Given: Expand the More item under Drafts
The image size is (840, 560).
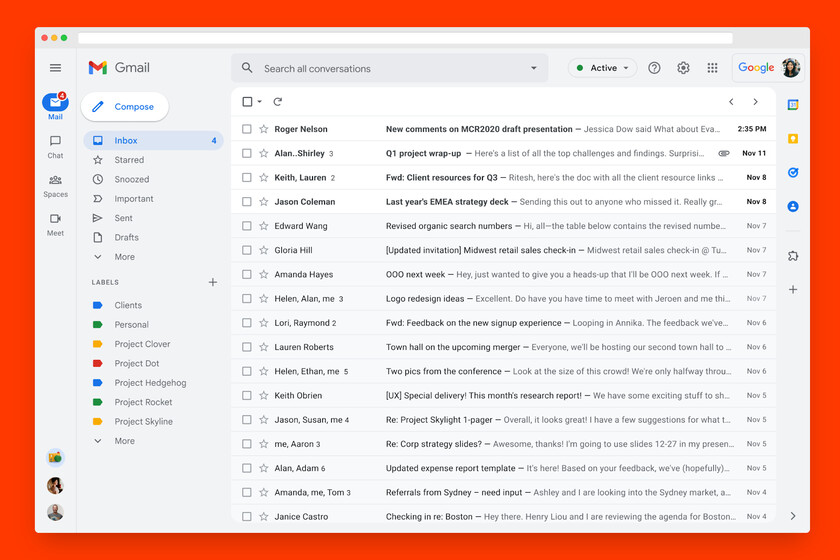Looking at the screenshot, I should [124, 257].
